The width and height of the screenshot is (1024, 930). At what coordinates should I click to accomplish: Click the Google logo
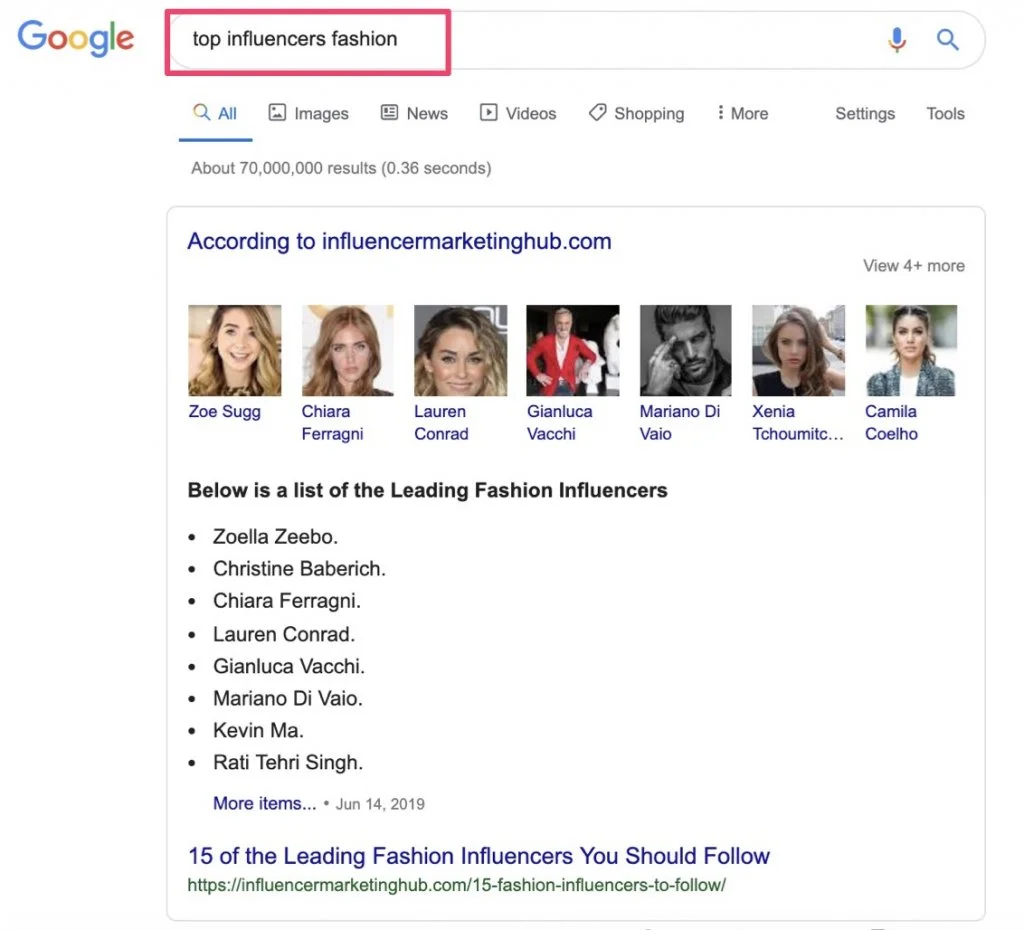76,38
